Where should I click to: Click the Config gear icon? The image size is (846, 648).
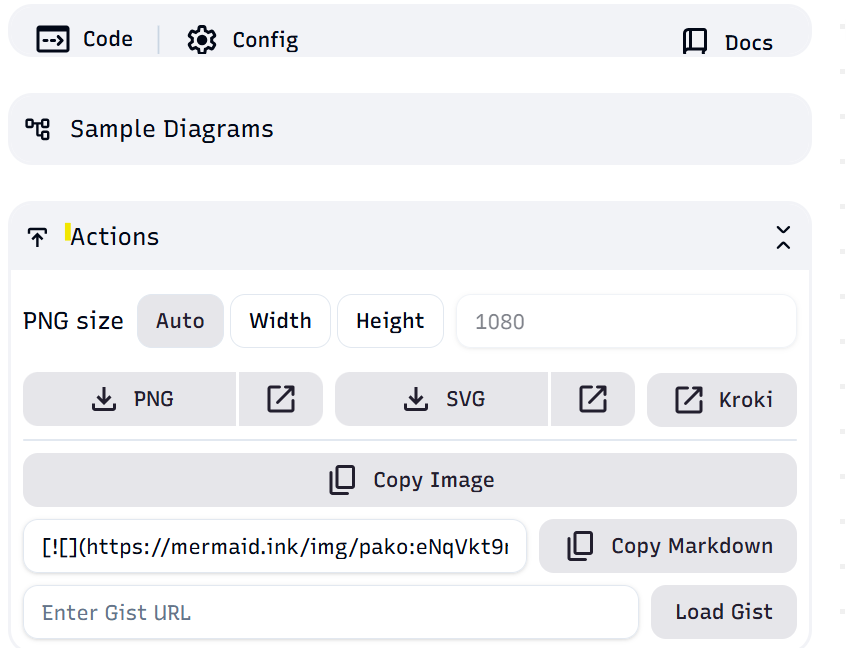point(202,40)
